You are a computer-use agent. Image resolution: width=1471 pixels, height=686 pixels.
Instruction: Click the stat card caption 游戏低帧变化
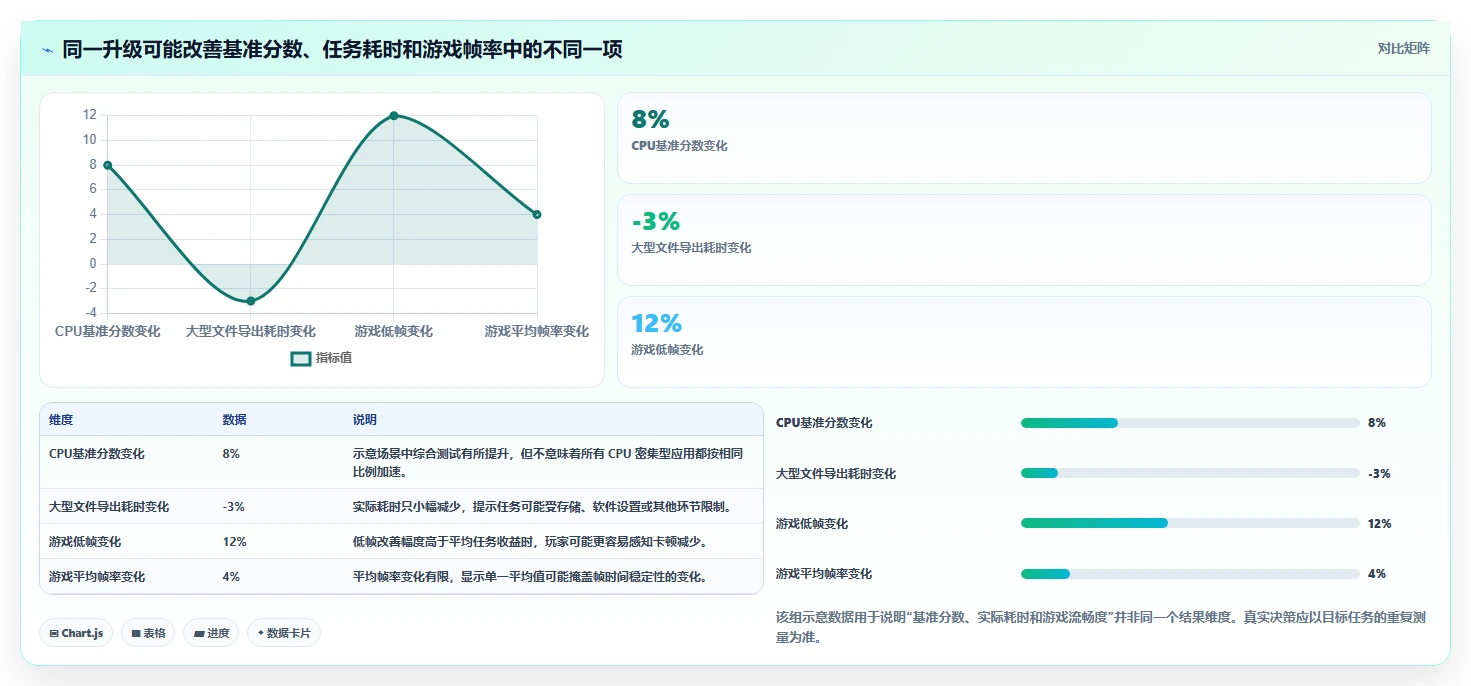(667, 350)
